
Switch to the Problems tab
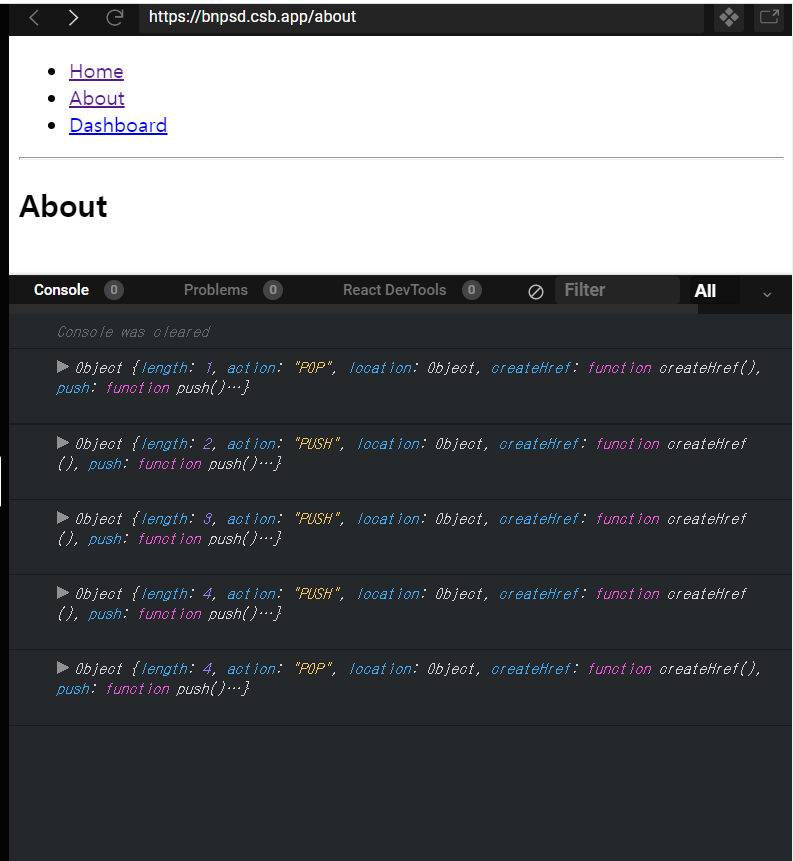(x=216, y=290)
